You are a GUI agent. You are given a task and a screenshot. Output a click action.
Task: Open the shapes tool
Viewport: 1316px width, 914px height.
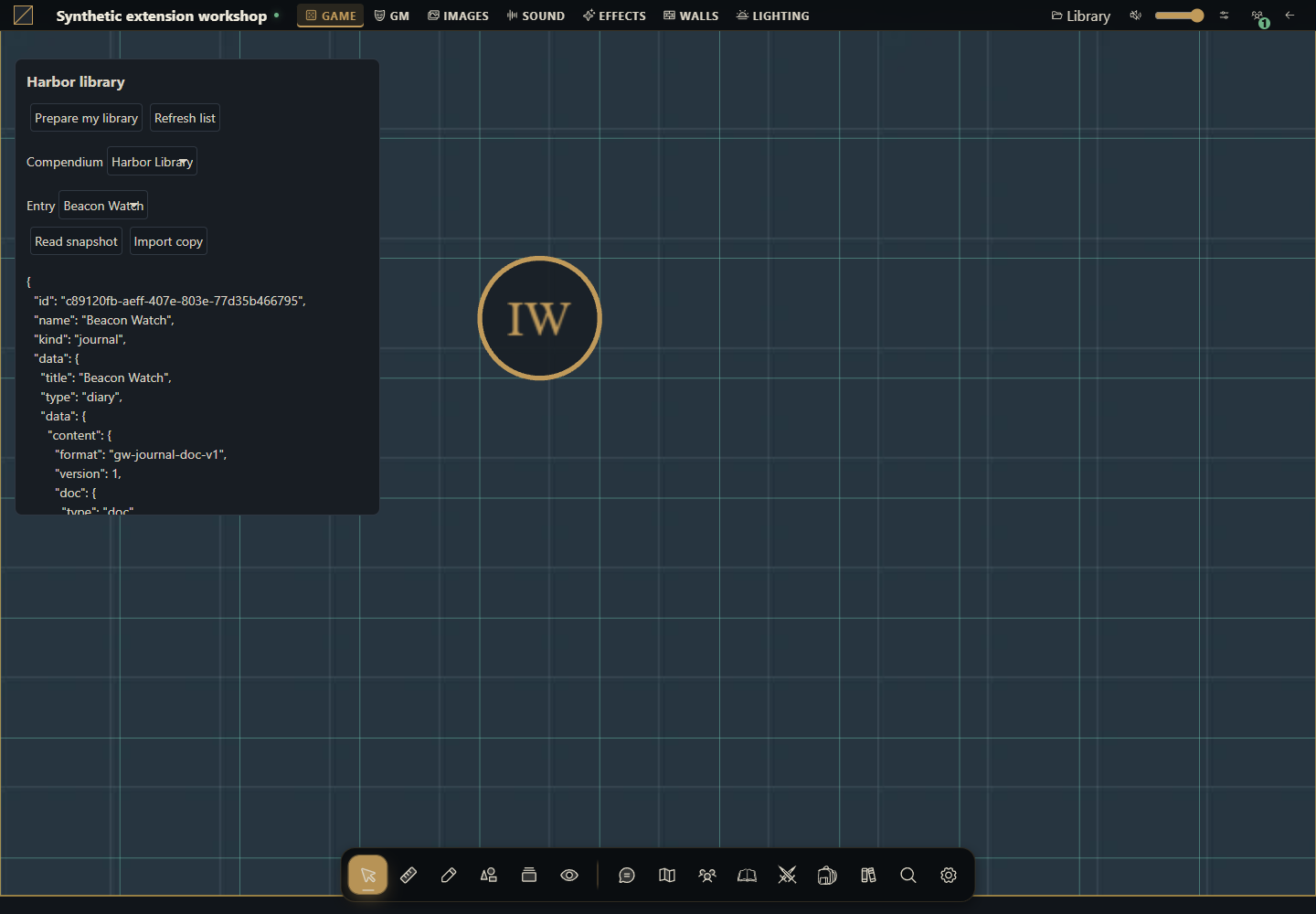[x=489, y=876]
